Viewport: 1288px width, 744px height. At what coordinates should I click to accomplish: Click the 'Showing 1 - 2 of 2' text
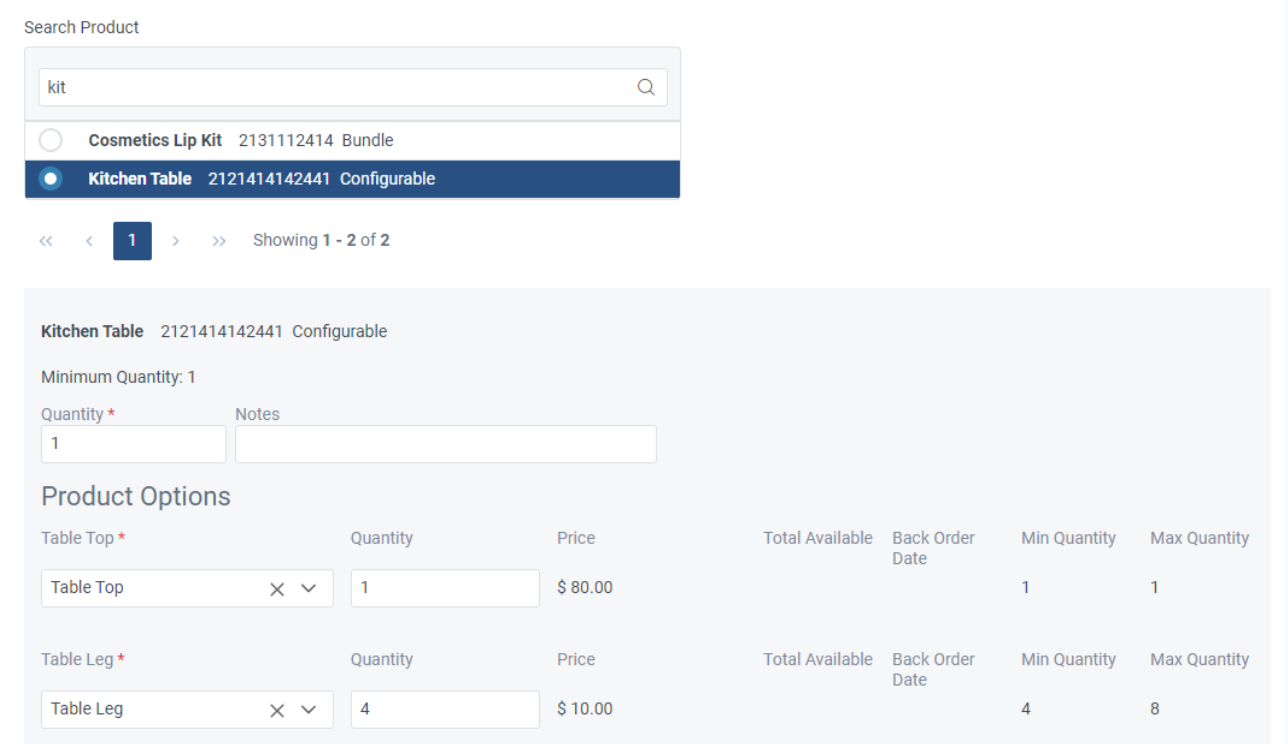(x=321, y=241)
